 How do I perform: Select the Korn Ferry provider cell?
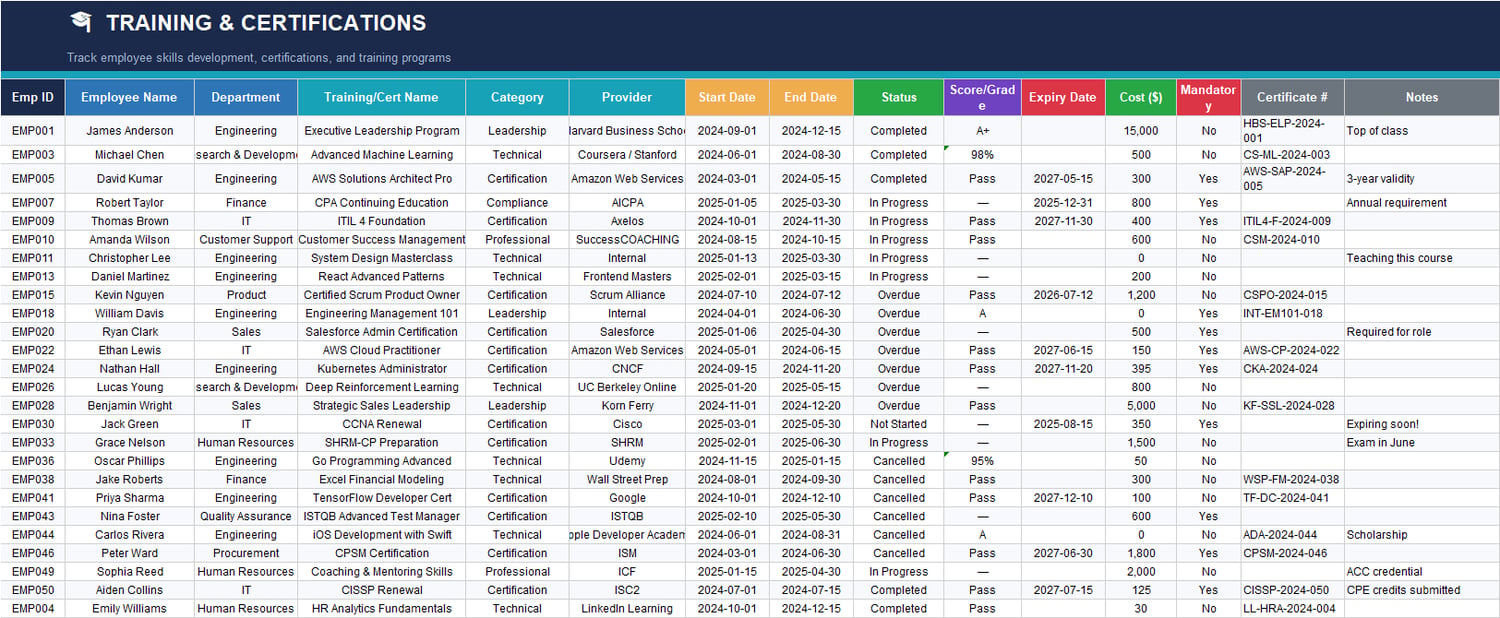coord(627,406)
